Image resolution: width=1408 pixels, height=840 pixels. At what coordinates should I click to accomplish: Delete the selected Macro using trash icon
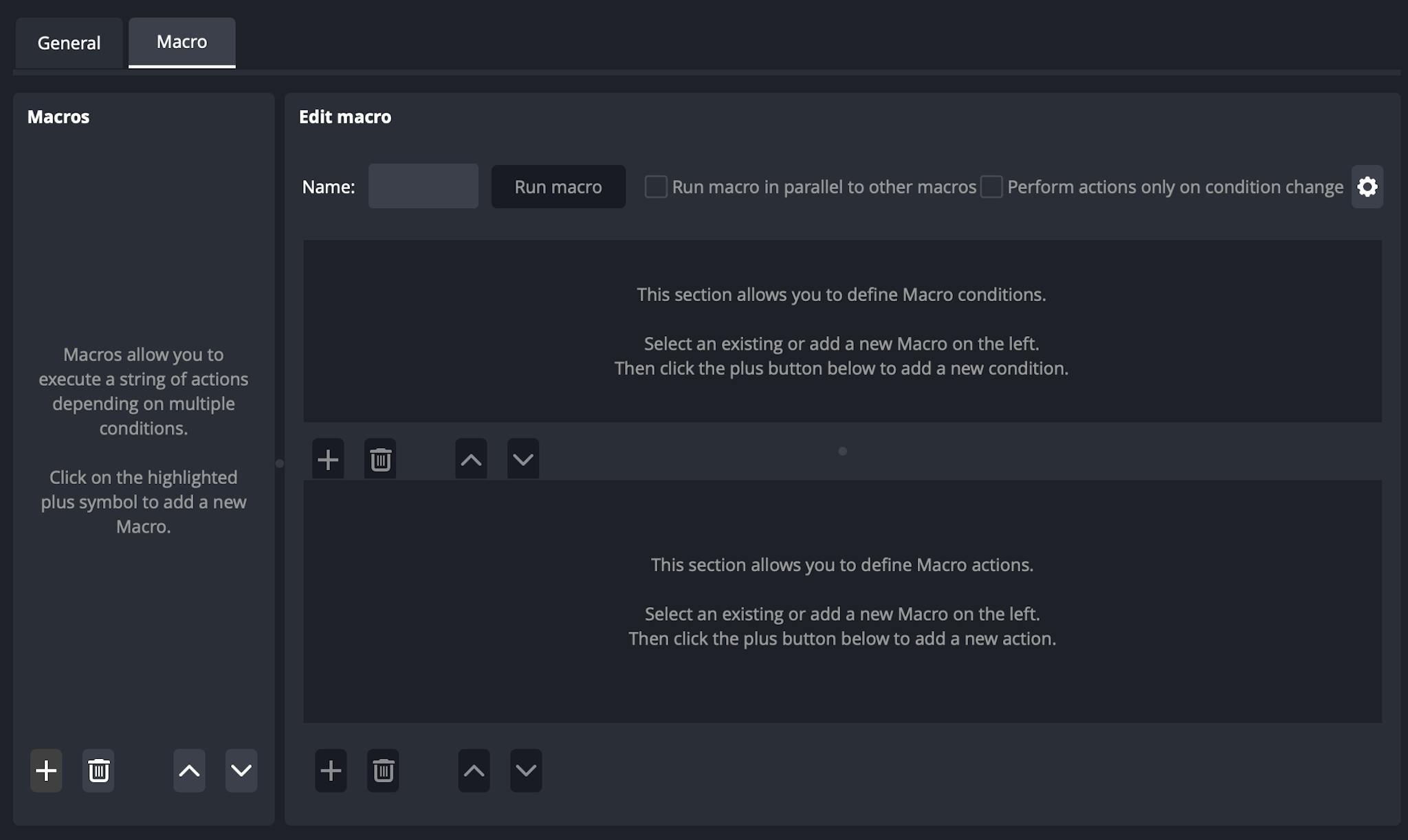(98, 771)
